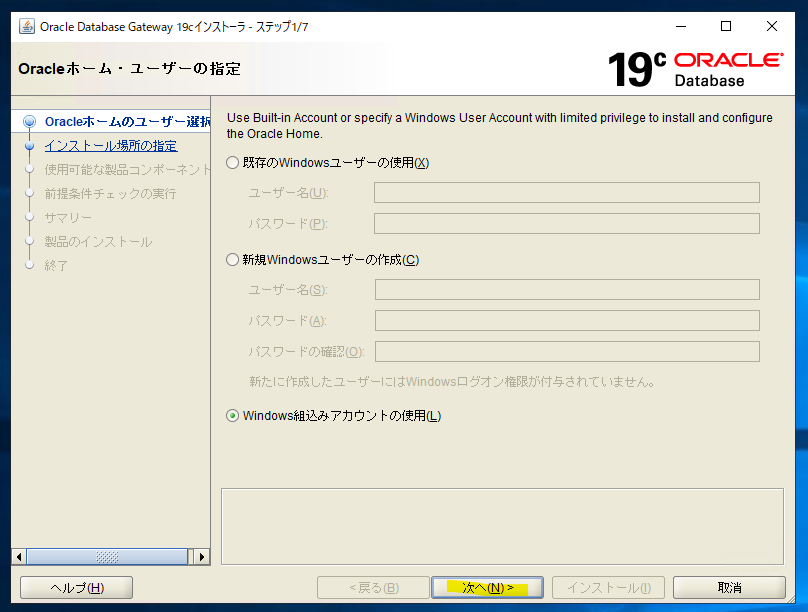Click the right arrow of the sidebar scrollbar
This screenshot has height=612, width=808.
(200, 556)
